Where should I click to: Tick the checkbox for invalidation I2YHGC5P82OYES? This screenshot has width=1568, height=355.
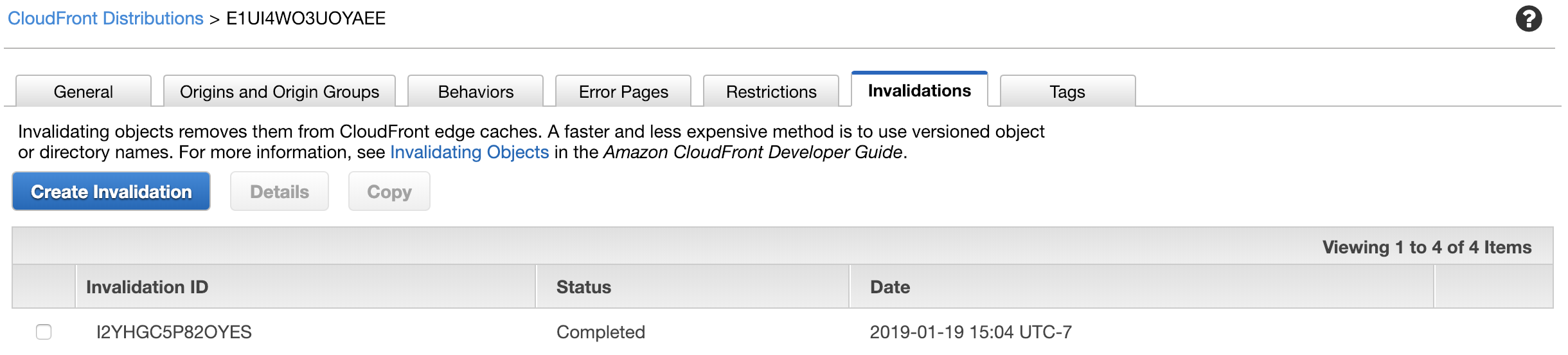[x=44, y=332]
